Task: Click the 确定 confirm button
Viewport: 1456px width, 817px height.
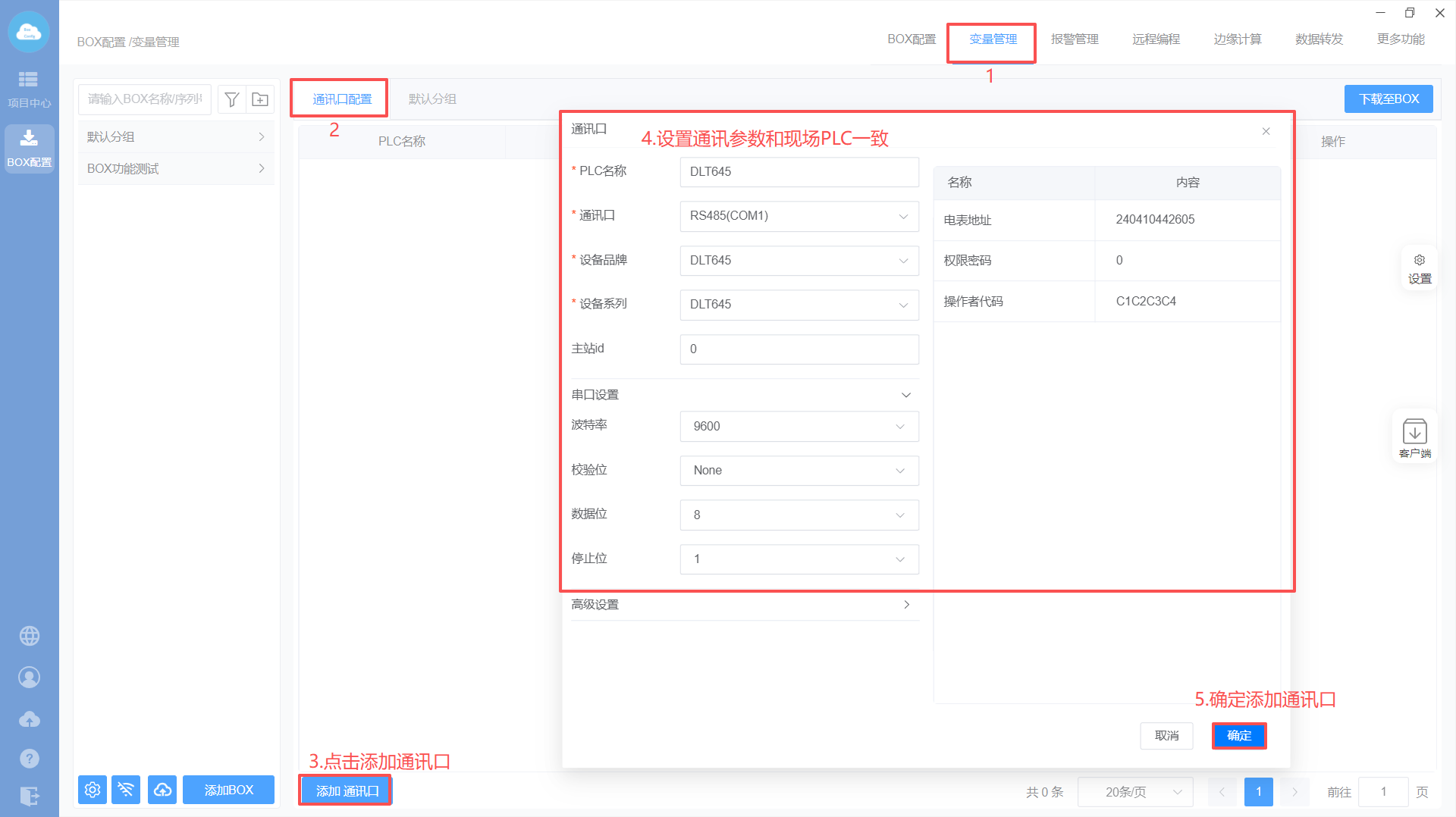Action: coord(1238,735)
